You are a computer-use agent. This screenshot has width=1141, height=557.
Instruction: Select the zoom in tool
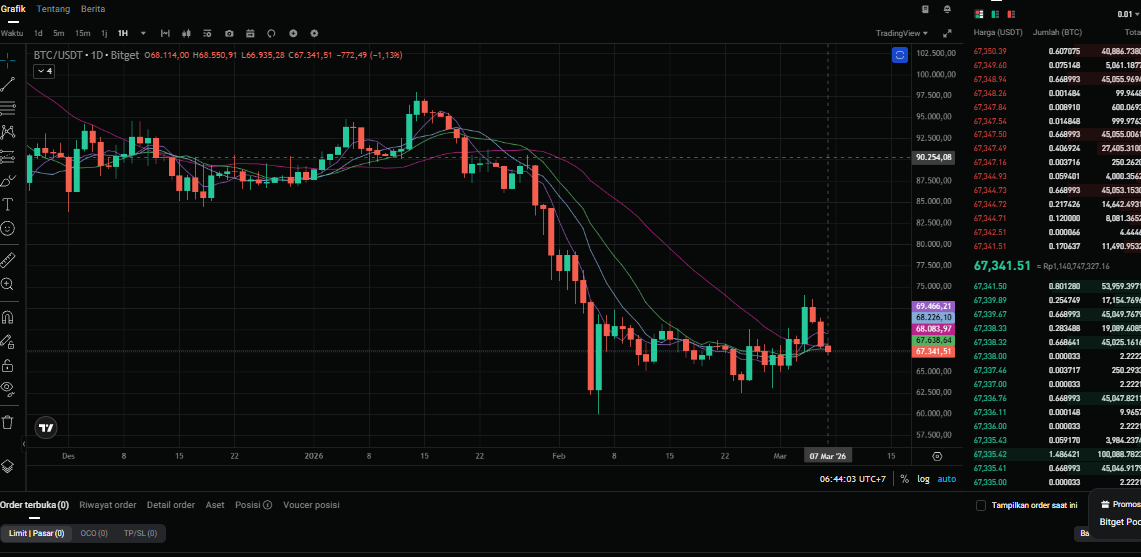[x=7, y=285]
